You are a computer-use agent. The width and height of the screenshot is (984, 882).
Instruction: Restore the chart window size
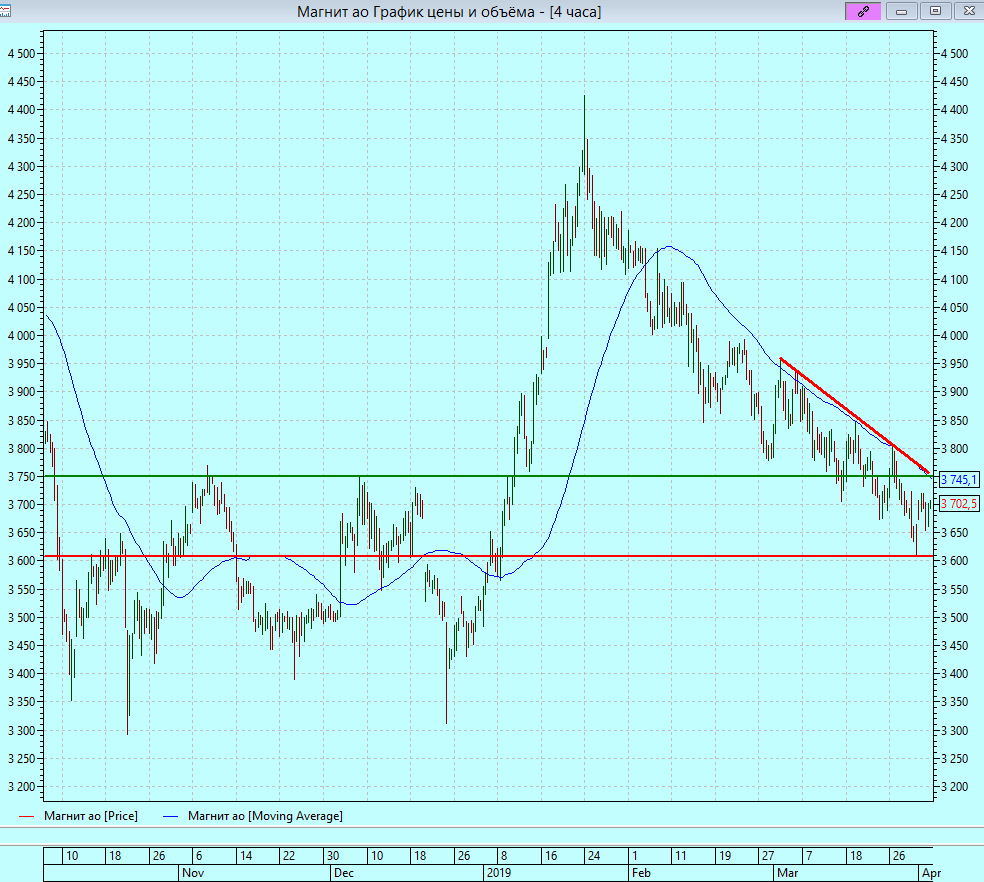(935, 11)
